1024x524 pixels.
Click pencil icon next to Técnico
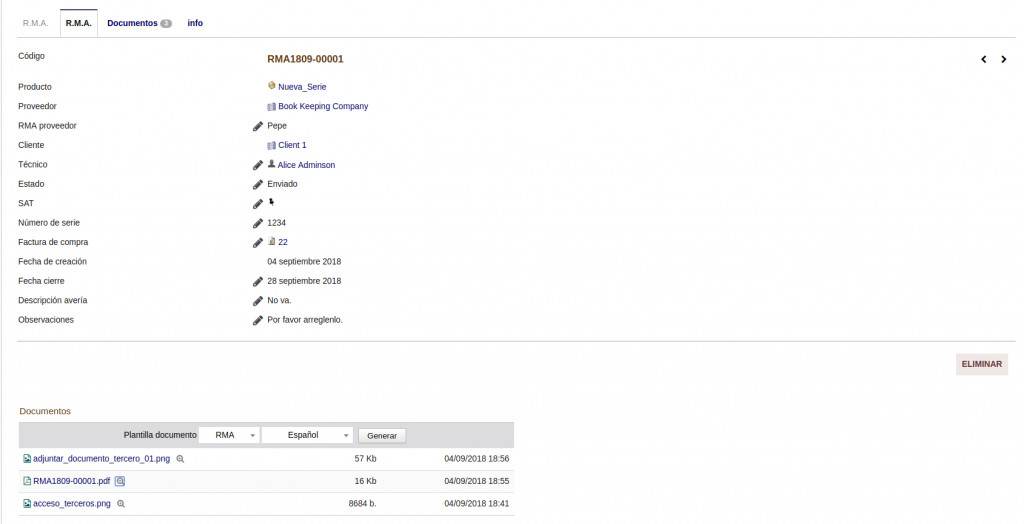coord(258,165)
